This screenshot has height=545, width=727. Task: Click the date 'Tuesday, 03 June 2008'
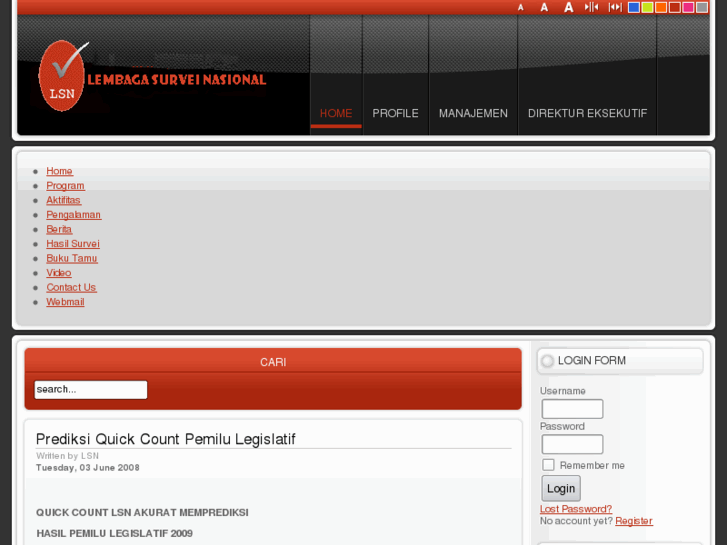pyautogui.click(x=88, y=468)
